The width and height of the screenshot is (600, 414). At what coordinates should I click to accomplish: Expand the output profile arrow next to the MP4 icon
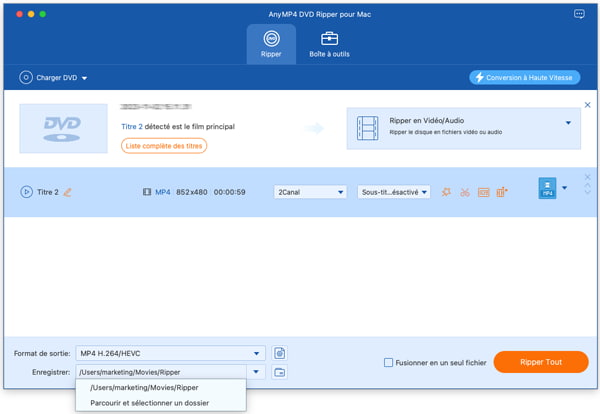coord(564,188)
